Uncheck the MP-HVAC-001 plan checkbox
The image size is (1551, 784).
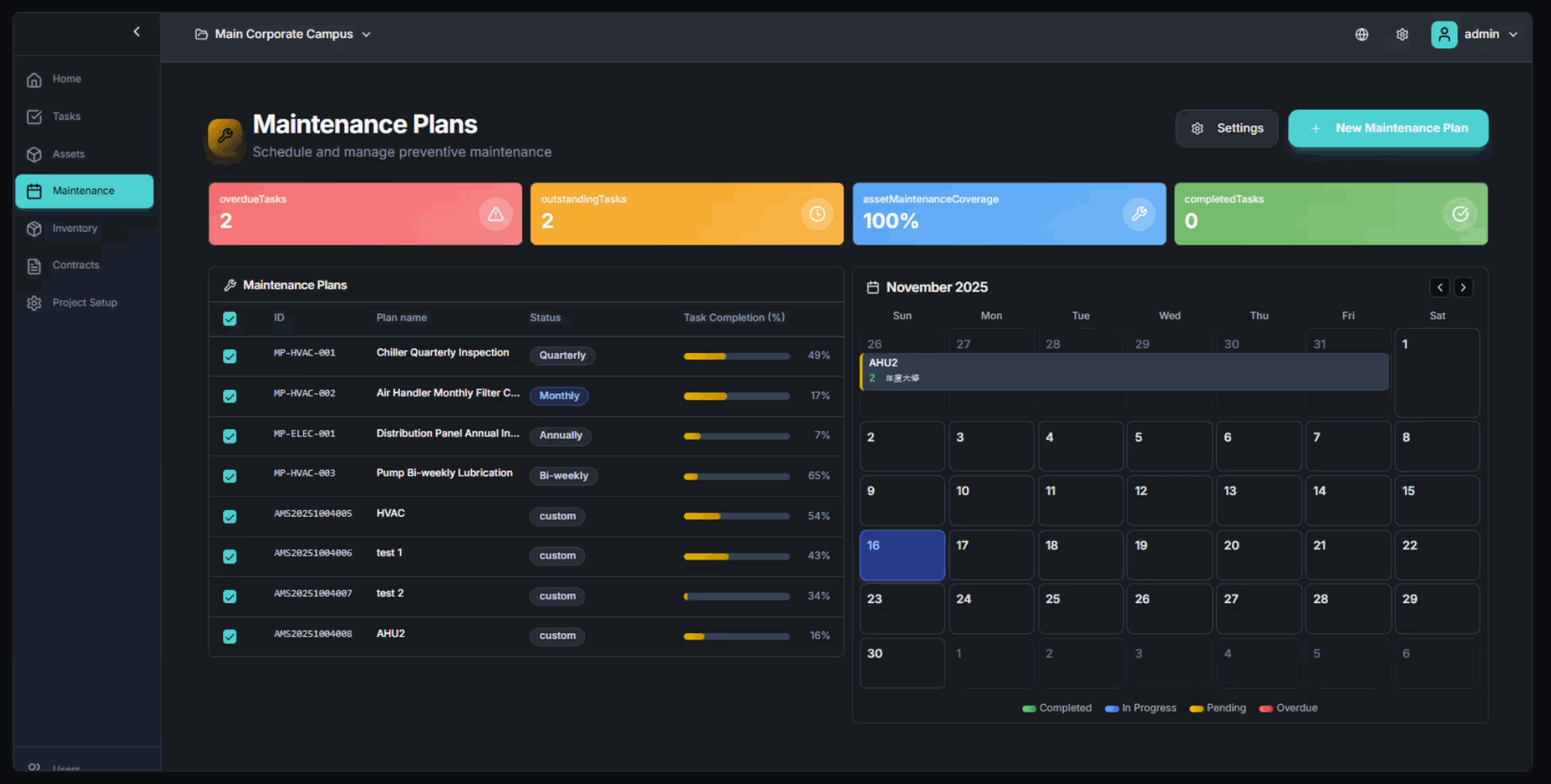coord(230,356)
